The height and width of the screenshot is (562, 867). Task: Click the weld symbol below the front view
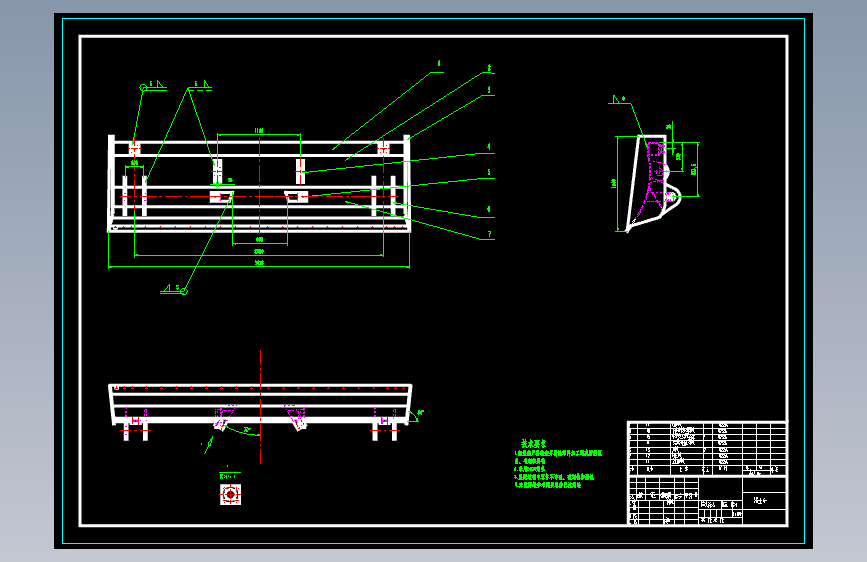pos(174,290)
